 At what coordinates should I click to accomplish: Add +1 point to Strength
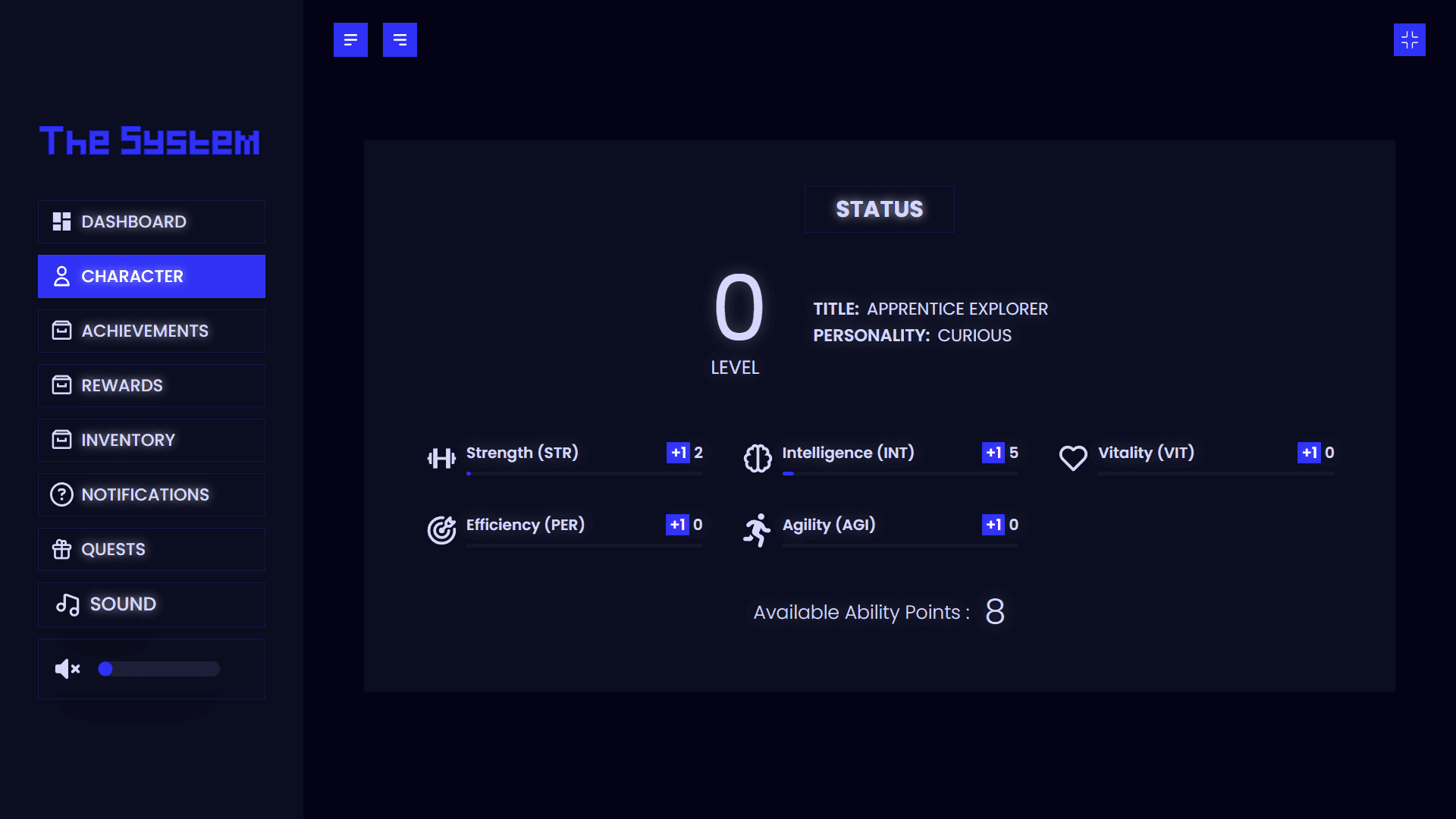(678, 453)
